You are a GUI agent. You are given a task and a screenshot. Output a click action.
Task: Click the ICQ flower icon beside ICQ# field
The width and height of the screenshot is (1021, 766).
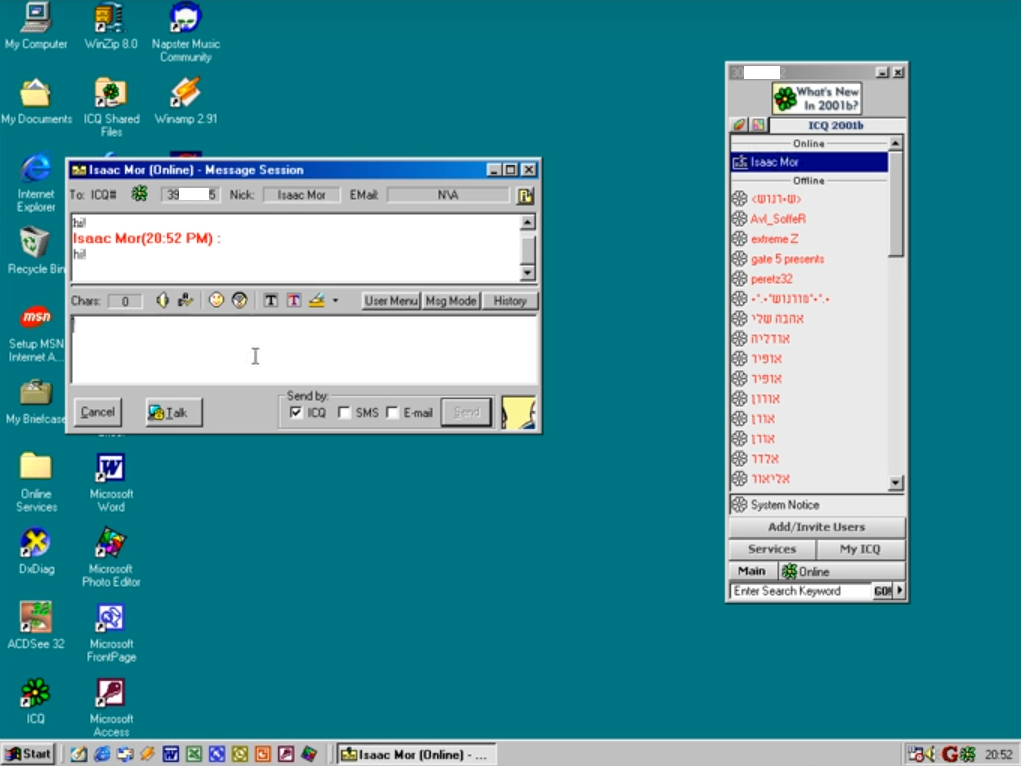[139, 194]
